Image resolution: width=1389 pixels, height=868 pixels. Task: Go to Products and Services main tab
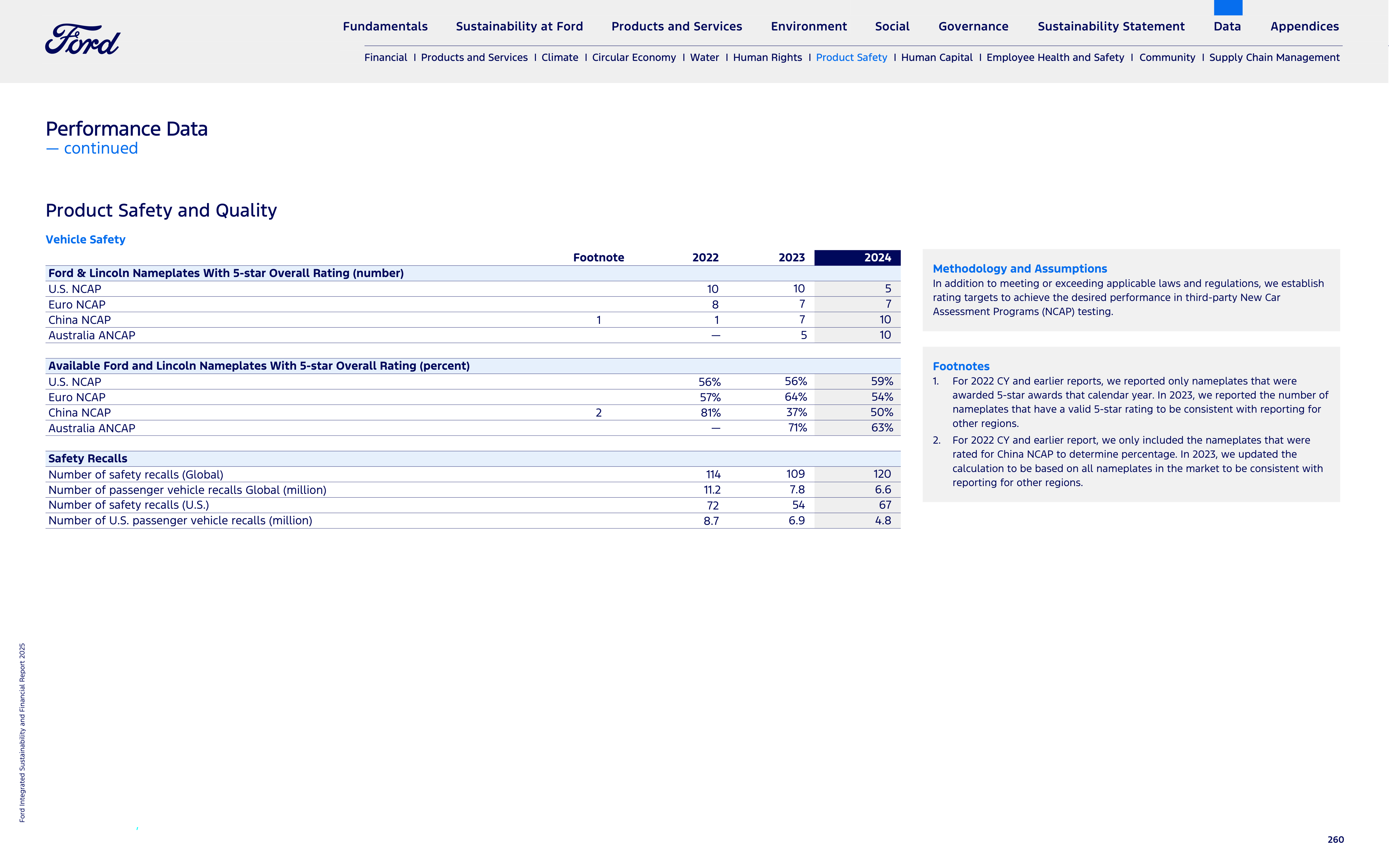point(677,26)
